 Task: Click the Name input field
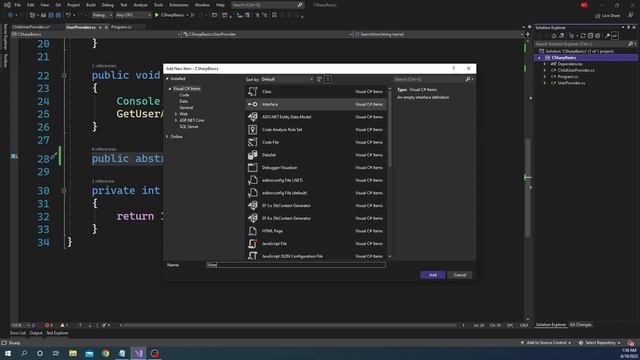(296, 265)
